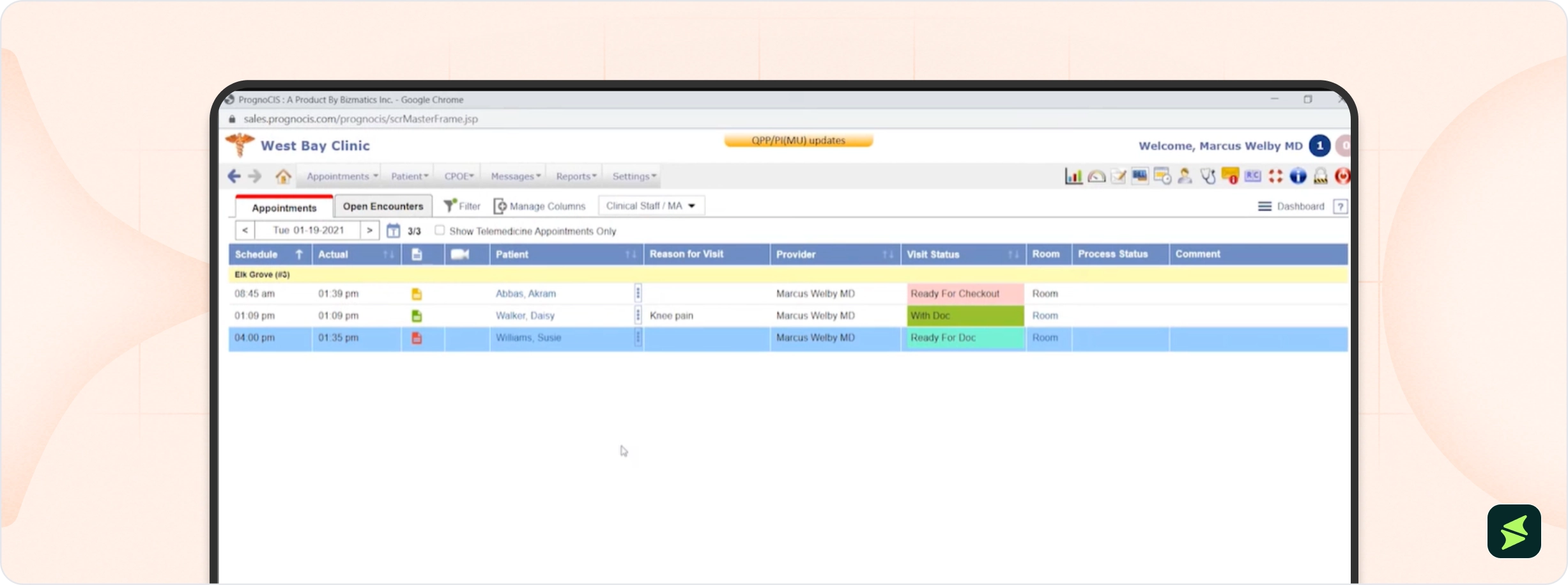Open patient Walker, Daisy
Screen dimensions: 1568x585
525,315
